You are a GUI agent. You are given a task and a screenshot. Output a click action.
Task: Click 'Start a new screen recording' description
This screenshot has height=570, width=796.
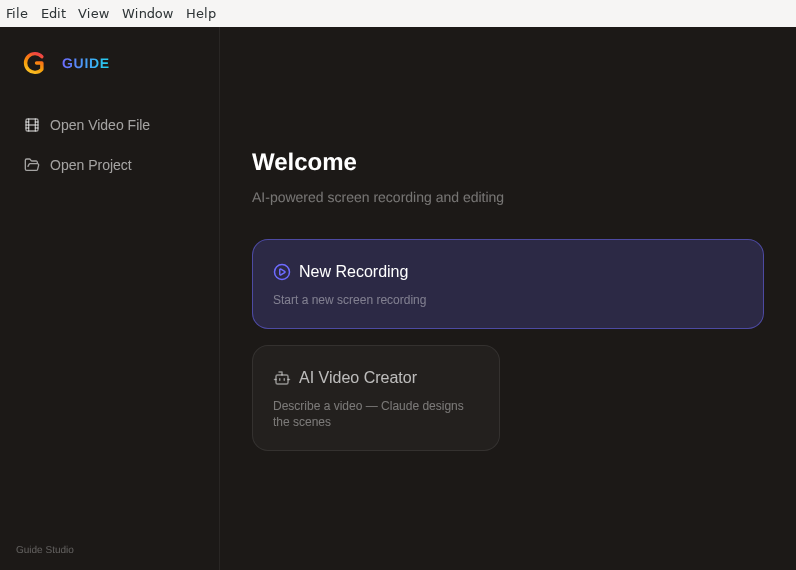coord(350,300)
